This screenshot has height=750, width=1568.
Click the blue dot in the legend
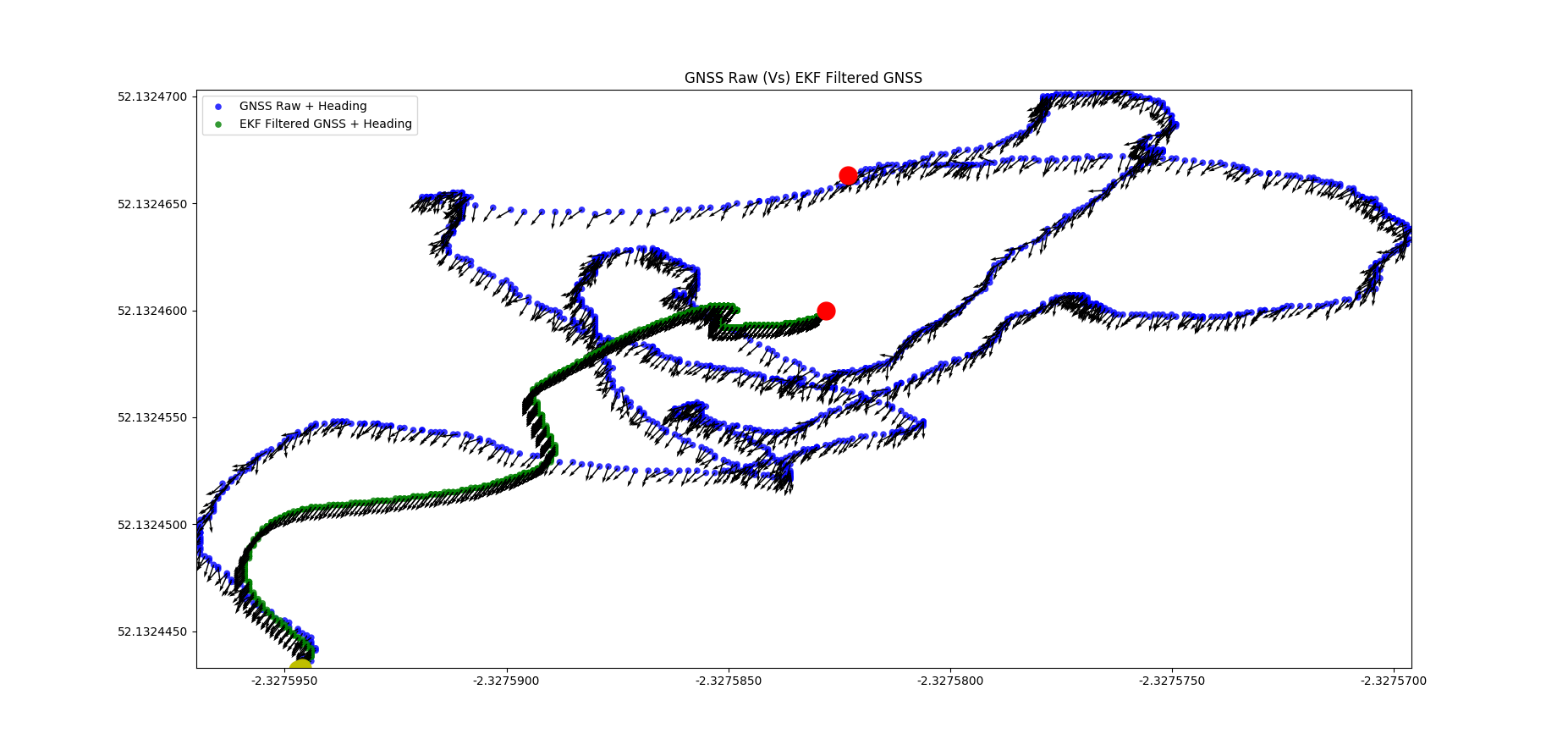pyautogui.click(x=218, y=107)
